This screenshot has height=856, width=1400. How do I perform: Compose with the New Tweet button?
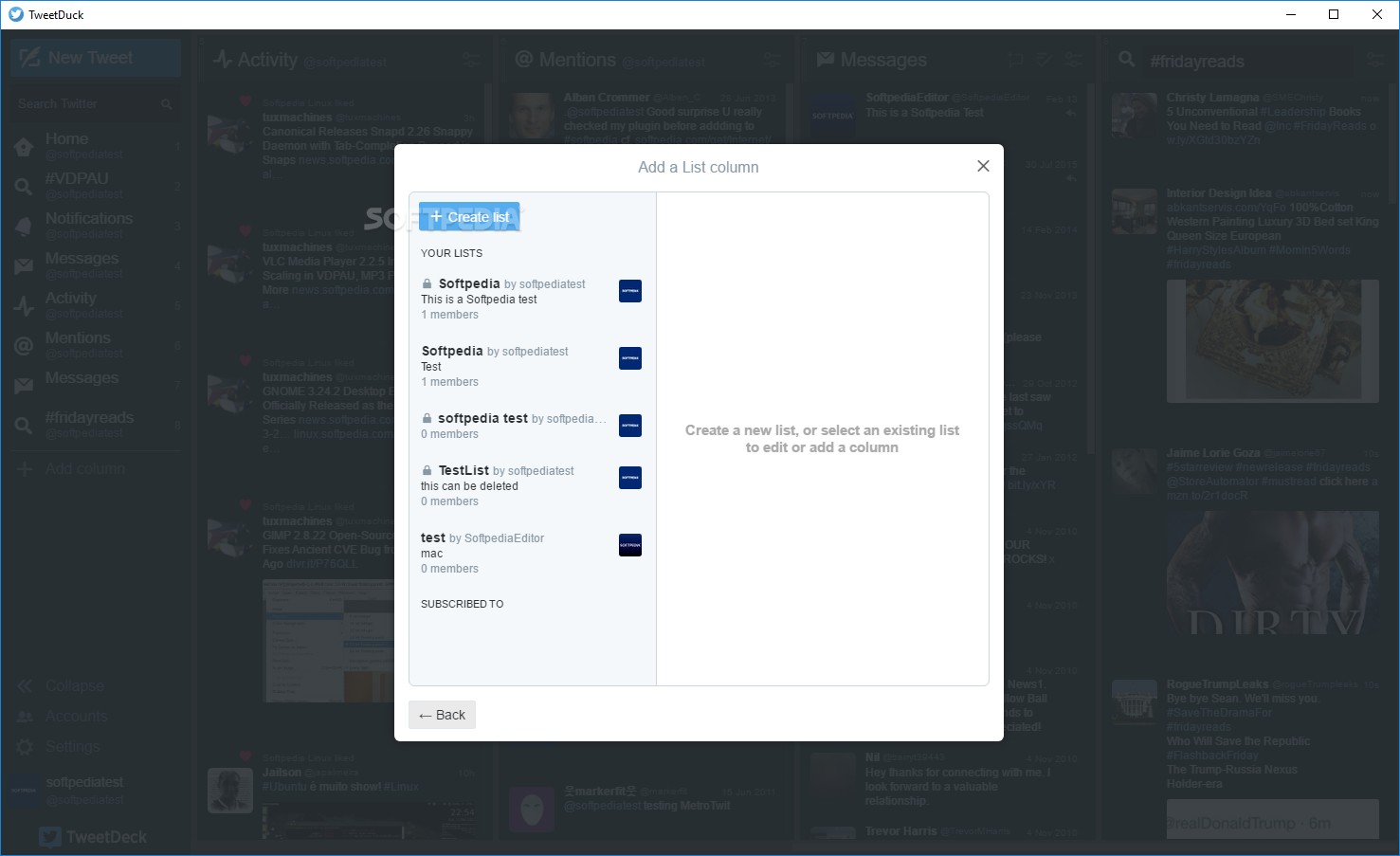click(96, 58)
